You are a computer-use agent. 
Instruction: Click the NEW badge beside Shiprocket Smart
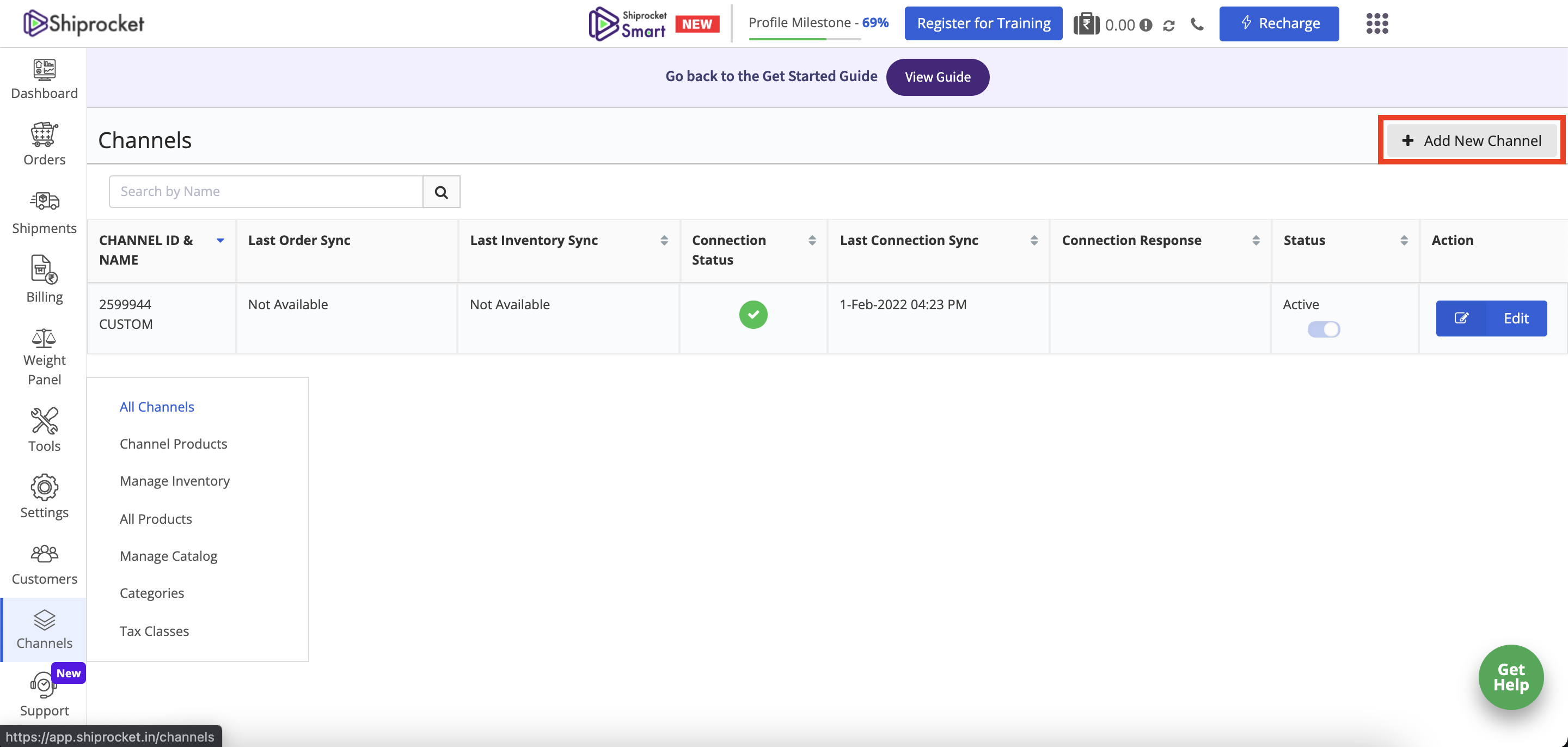coord(697,24)
